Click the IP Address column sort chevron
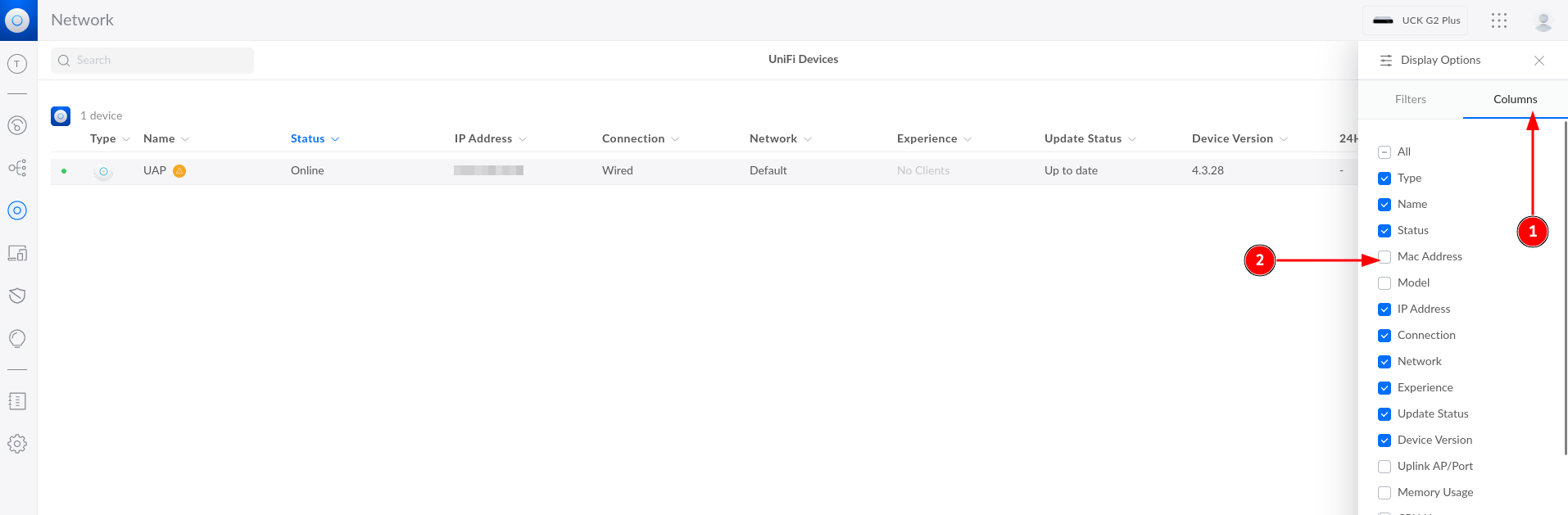The image size is (1568, 515). (523, 139)
